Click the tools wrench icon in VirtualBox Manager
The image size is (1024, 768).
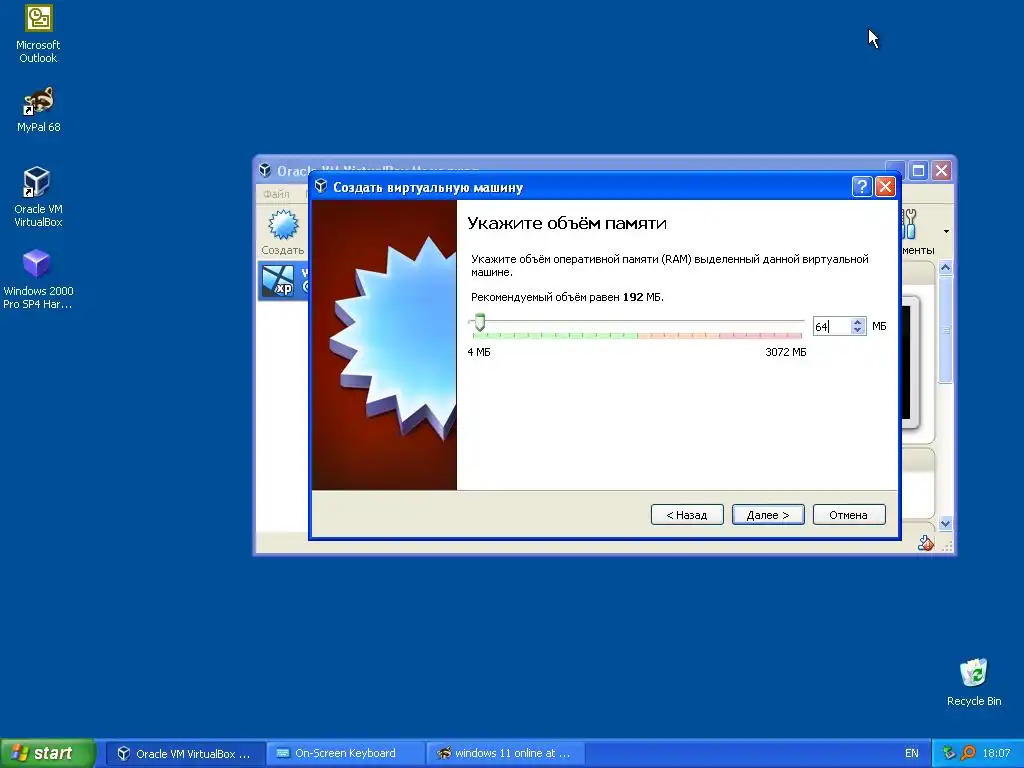tap(910, 224)
